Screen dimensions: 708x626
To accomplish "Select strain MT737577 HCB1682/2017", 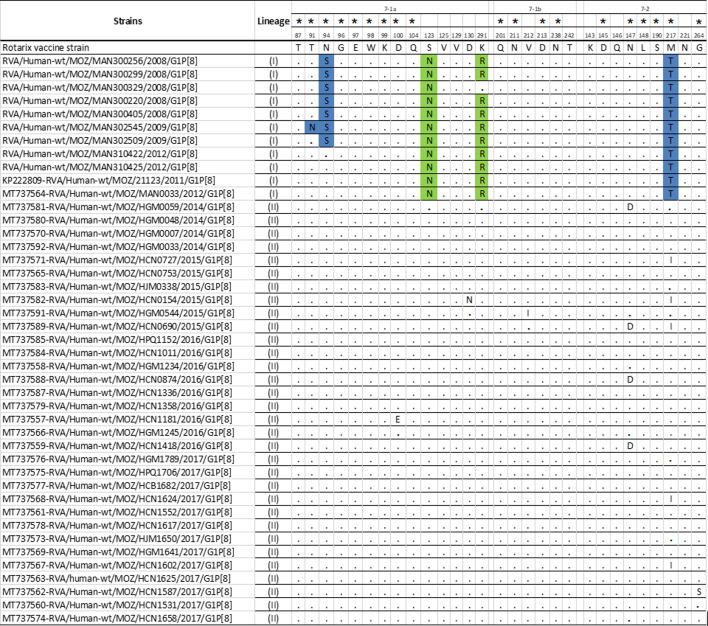I will [x=116, y=486].
